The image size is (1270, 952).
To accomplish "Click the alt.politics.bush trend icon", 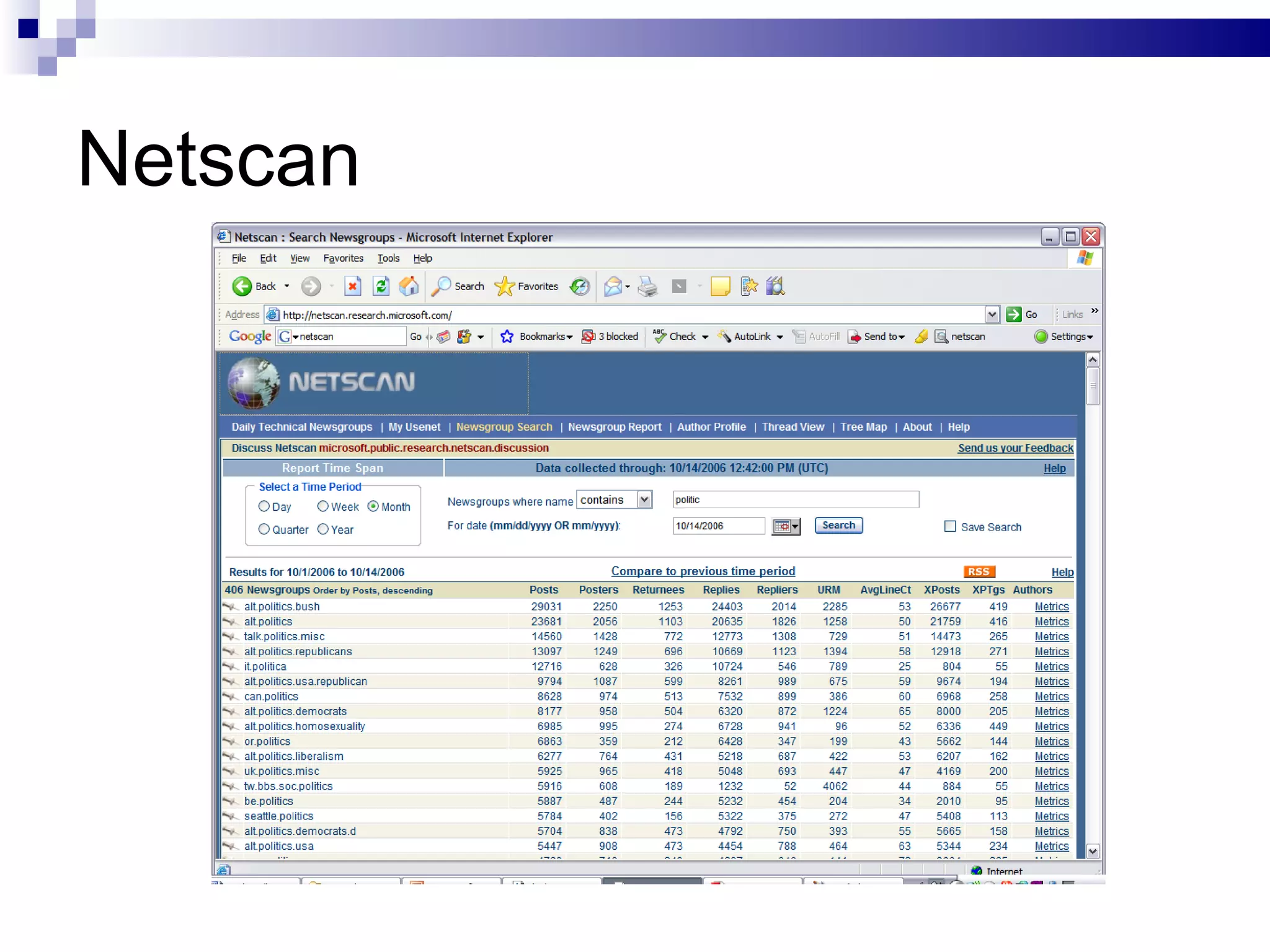I will pos(231,606).
